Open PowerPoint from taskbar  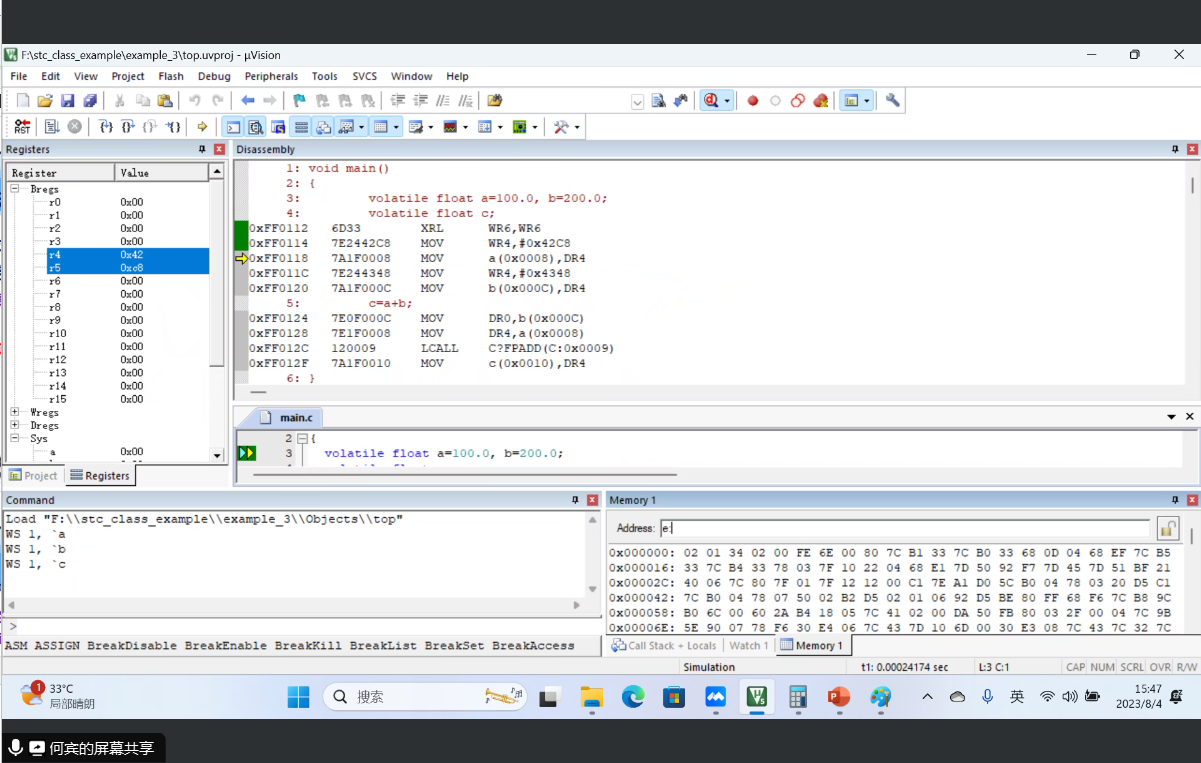point(839,696)
